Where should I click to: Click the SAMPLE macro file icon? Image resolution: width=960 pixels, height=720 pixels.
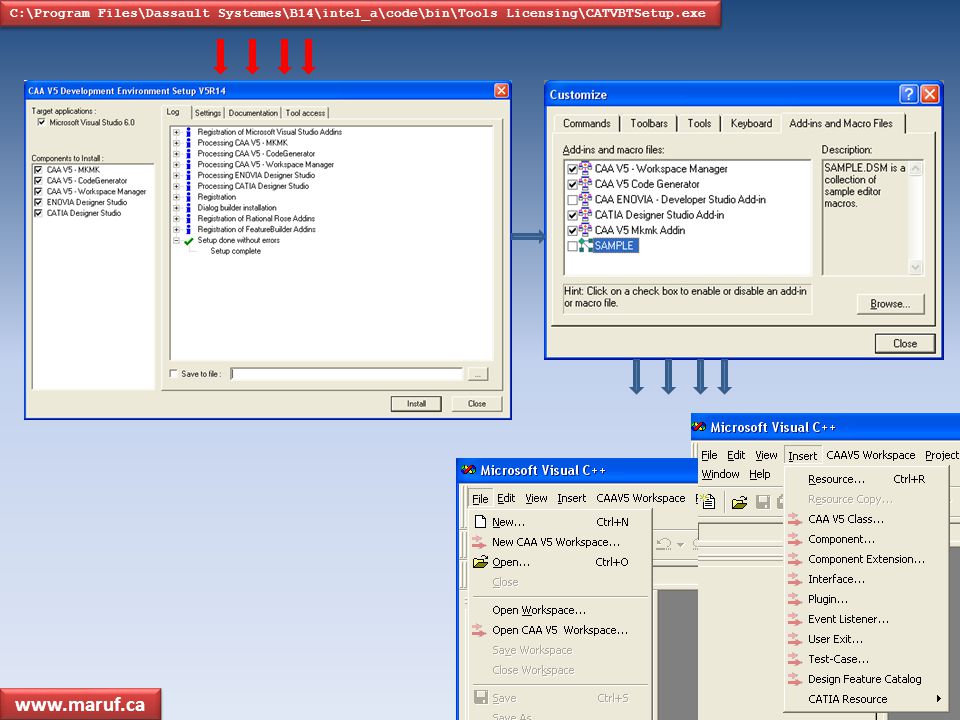(x=586, y=246)
